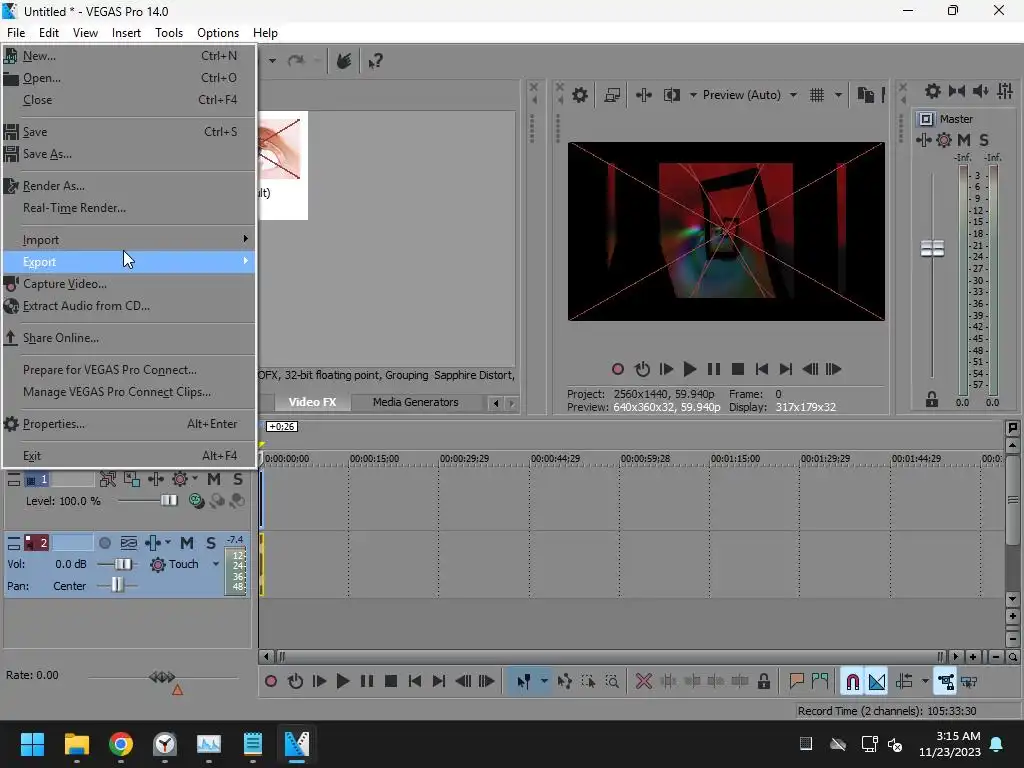Insert region icon in timeline toolbar
Image resolution: width=1024 pixels, height=768 pixels.
pos(820,682)
